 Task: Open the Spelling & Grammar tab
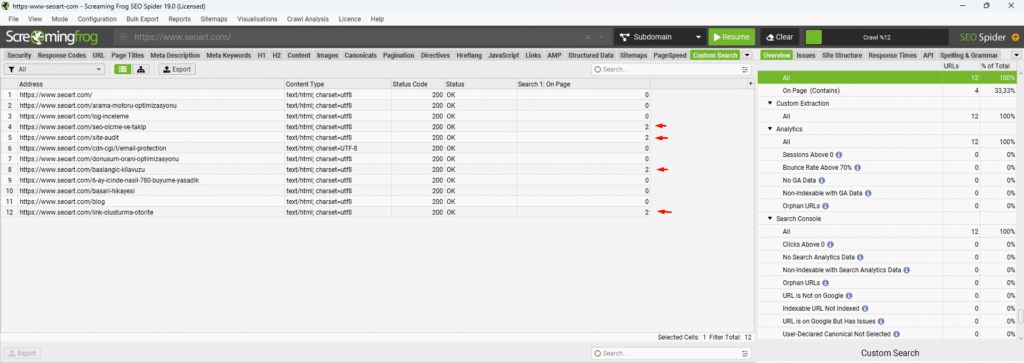(x=968, y=55)
